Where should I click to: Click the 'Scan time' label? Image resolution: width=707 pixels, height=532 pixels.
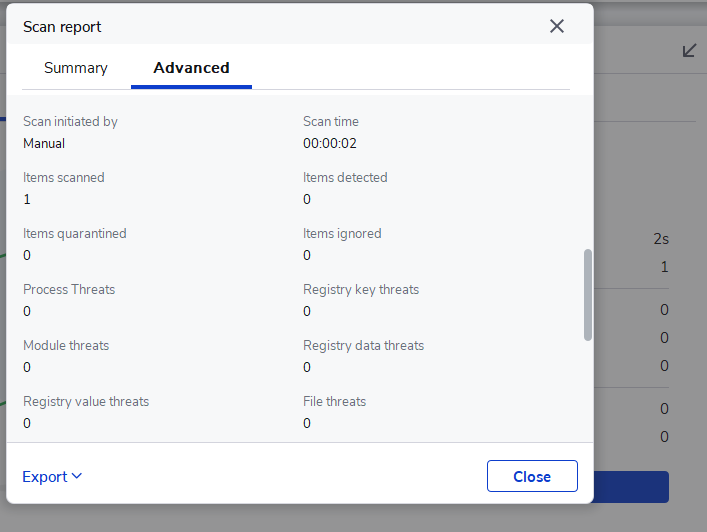click(x=331, y=121)
